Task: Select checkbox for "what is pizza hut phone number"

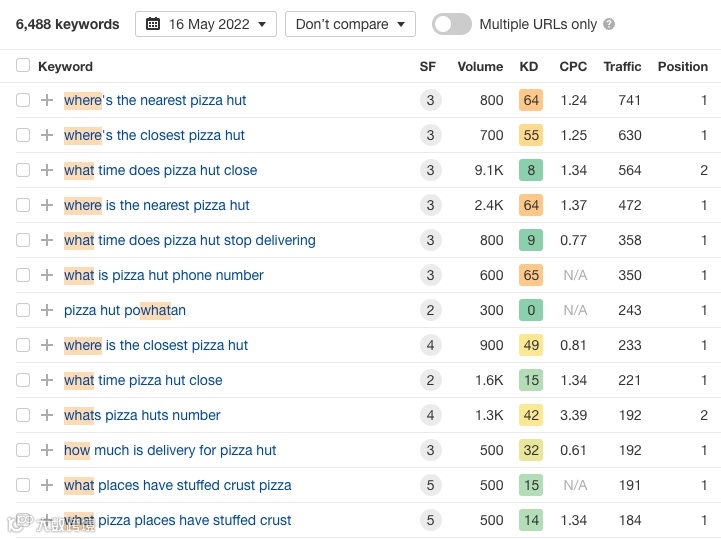Action: [23, 275]
